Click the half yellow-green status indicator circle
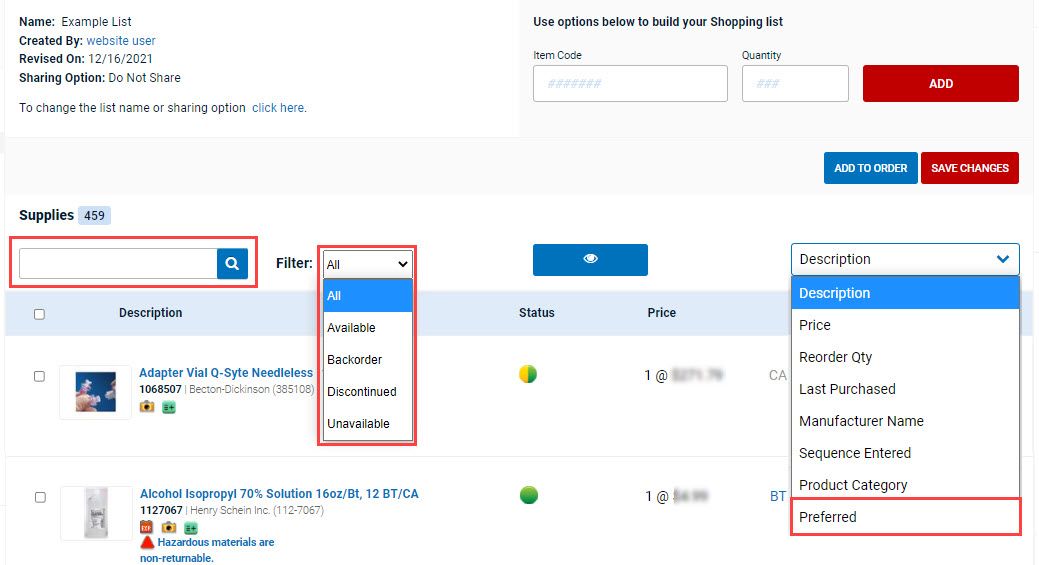Screen dimensions: 1039x565 528,375
